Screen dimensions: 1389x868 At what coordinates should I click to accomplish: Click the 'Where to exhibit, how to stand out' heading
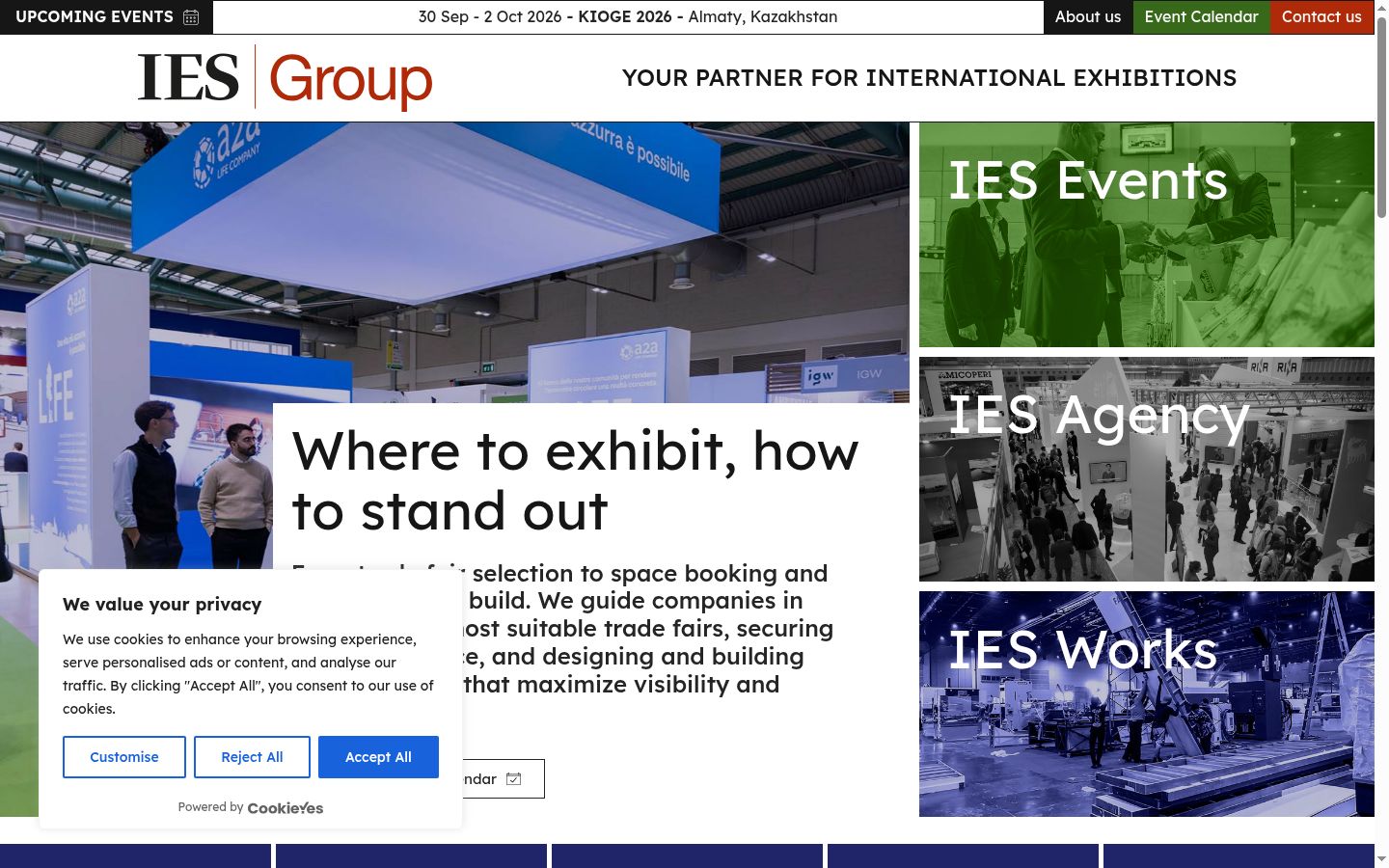click(x=576, y=480)
